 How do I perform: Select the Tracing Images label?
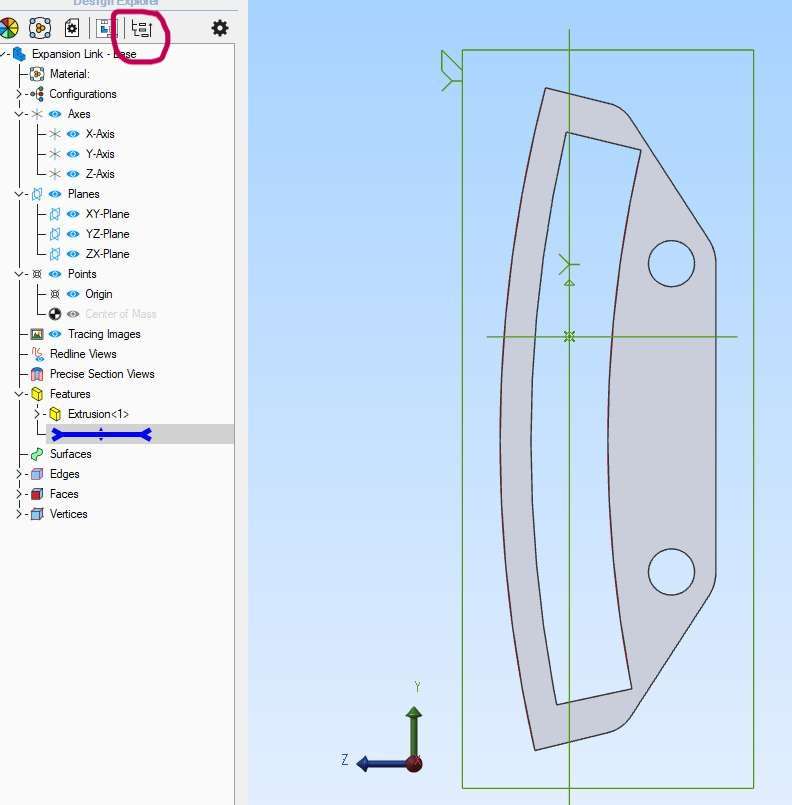pos(104,334)
